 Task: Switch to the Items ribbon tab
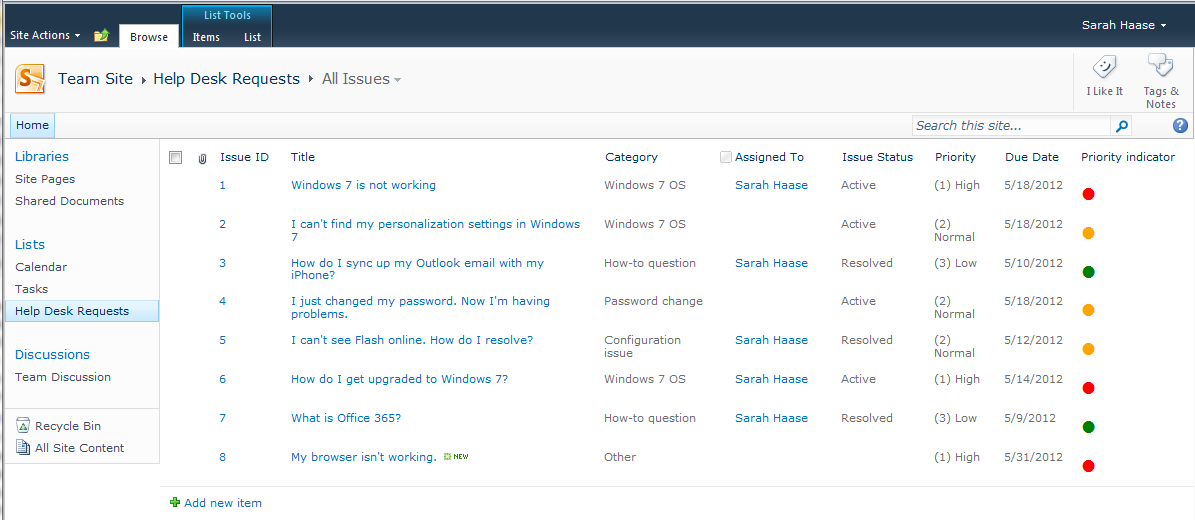pyautogui.click(x=206, y=37)
